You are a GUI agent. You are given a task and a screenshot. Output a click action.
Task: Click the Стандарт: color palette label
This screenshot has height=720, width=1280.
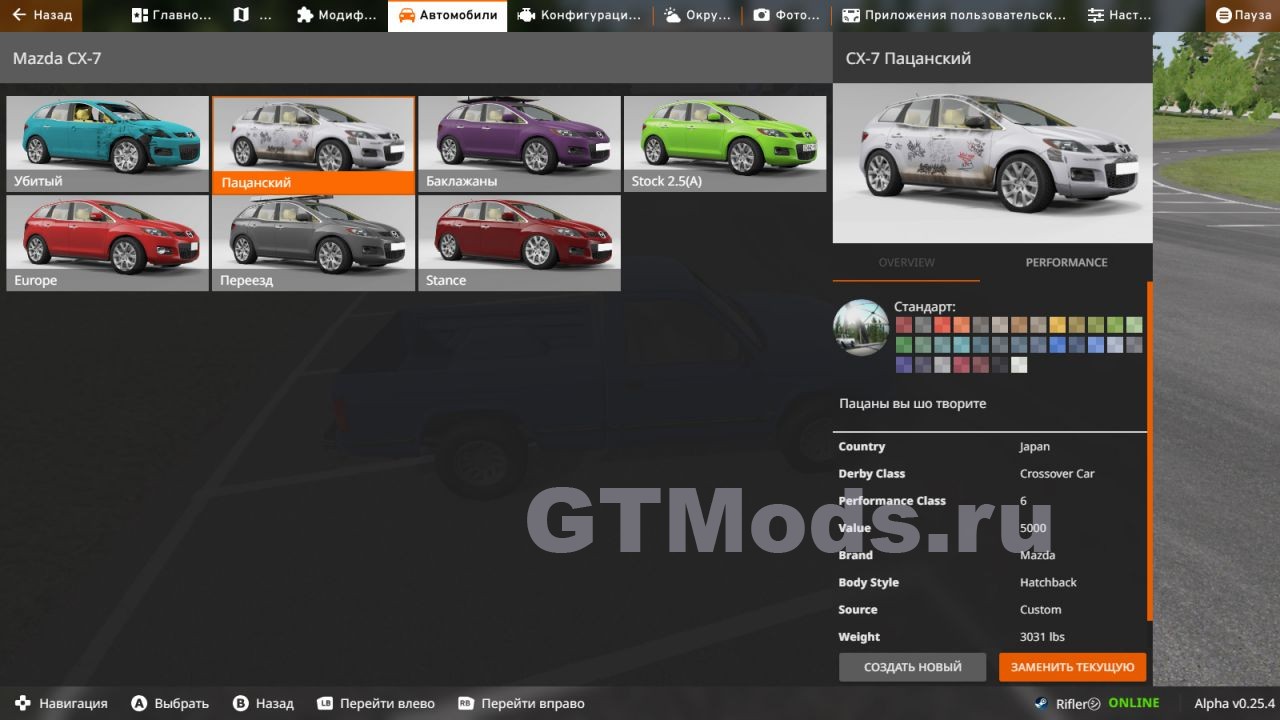925,307
